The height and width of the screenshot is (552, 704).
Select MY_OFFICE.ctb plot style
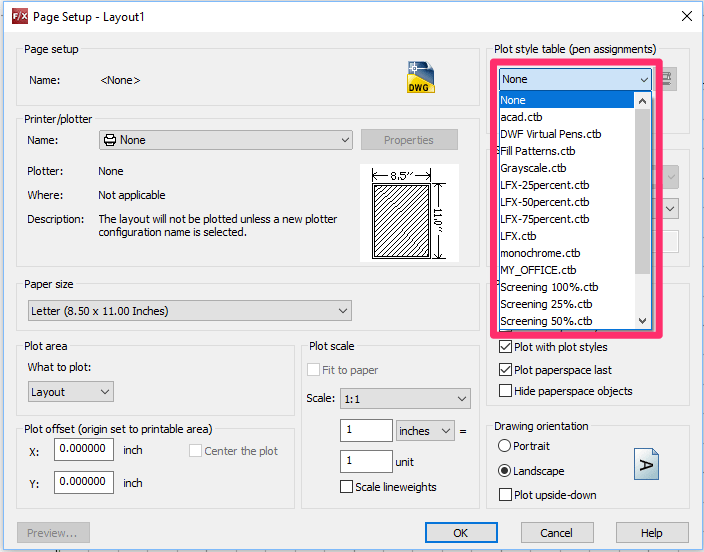point(567,270)
